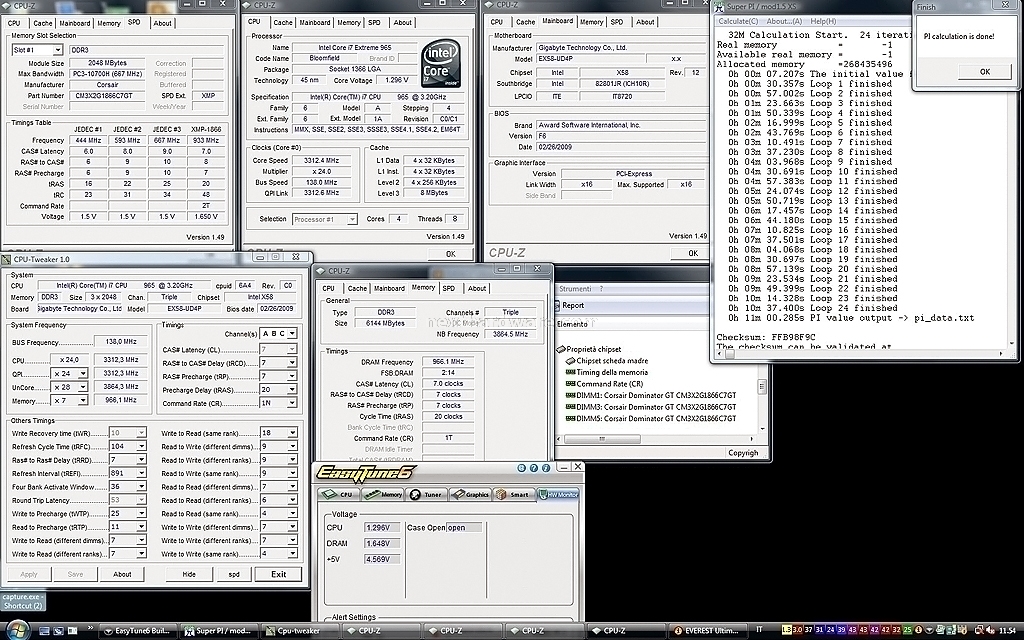Click the EVEREST vertical scrollbar thumb

[x=761, y=387]
